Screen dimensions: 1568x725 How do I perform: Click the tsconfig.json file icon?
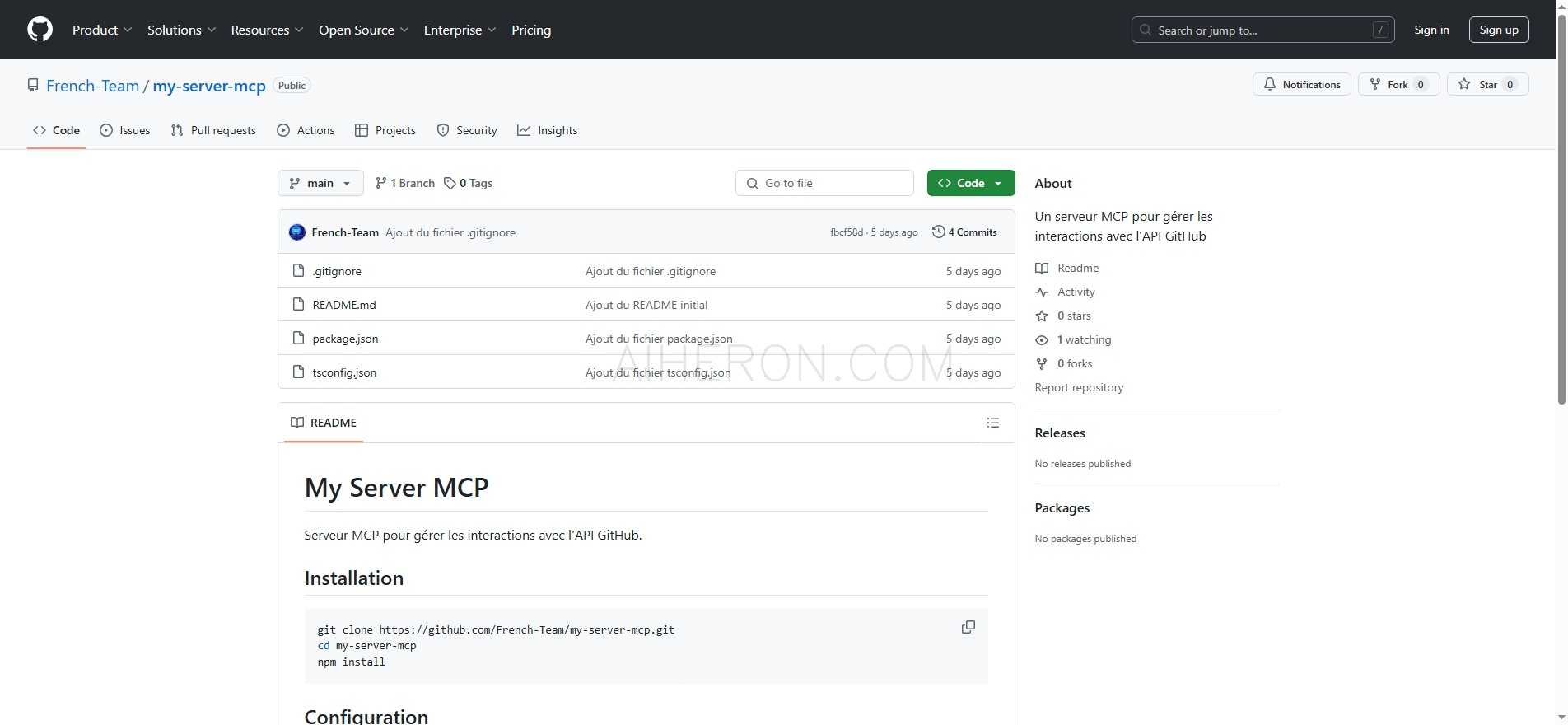tap(298, 372)
